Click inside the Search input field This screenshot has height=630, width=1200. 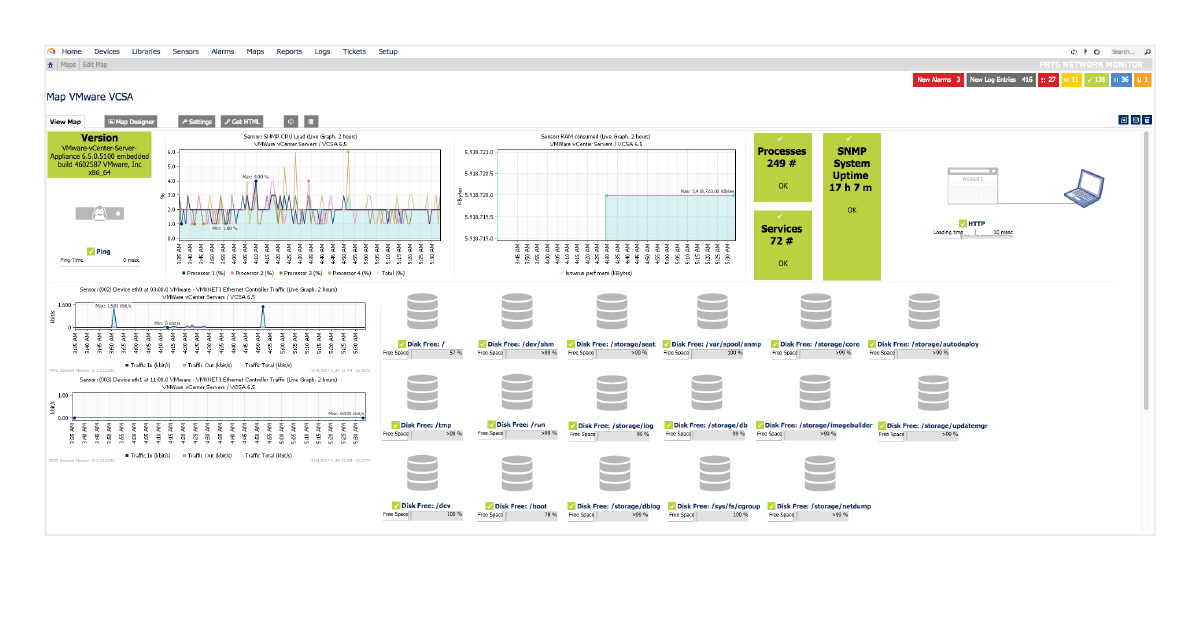1125,51
